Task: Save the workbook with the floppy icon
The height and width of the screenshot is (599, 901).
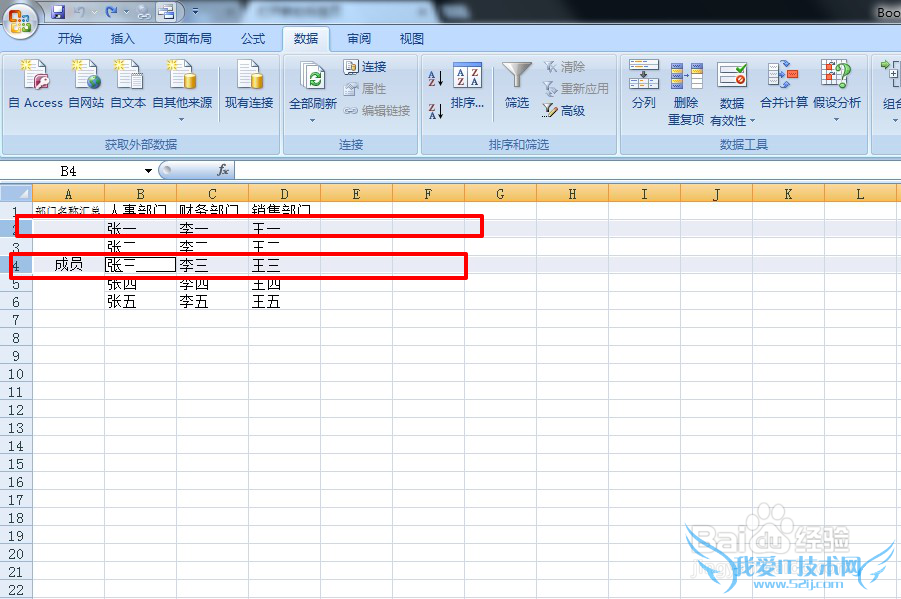Action: tap(58, 11)
